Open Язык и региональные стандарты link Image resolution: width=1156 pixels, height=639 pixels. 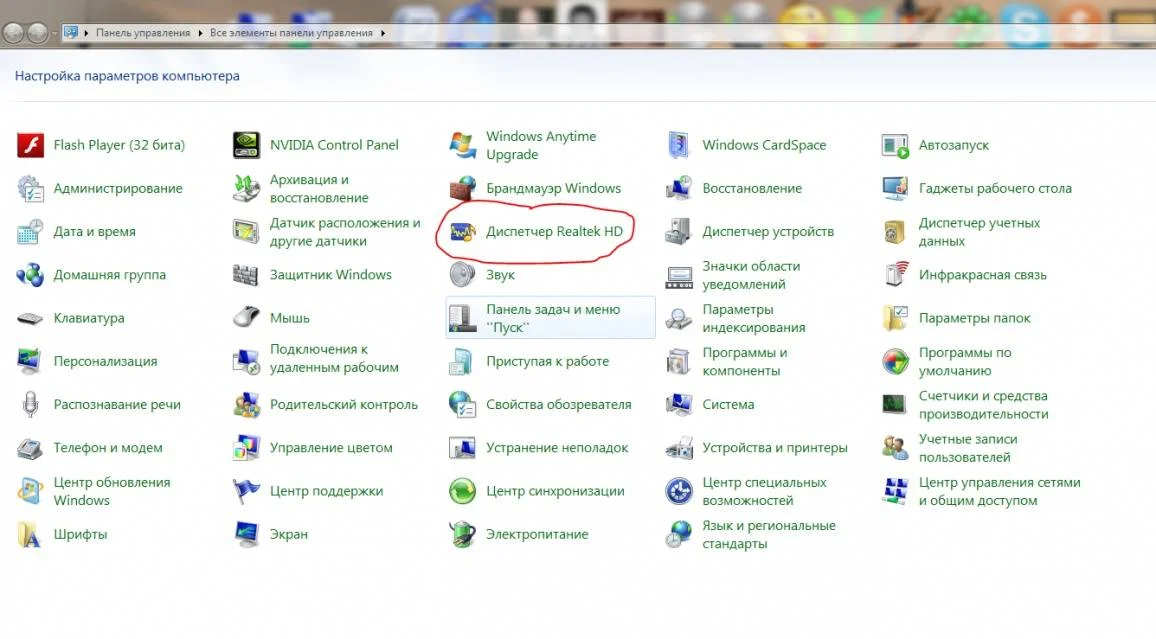tap(769, 534)
